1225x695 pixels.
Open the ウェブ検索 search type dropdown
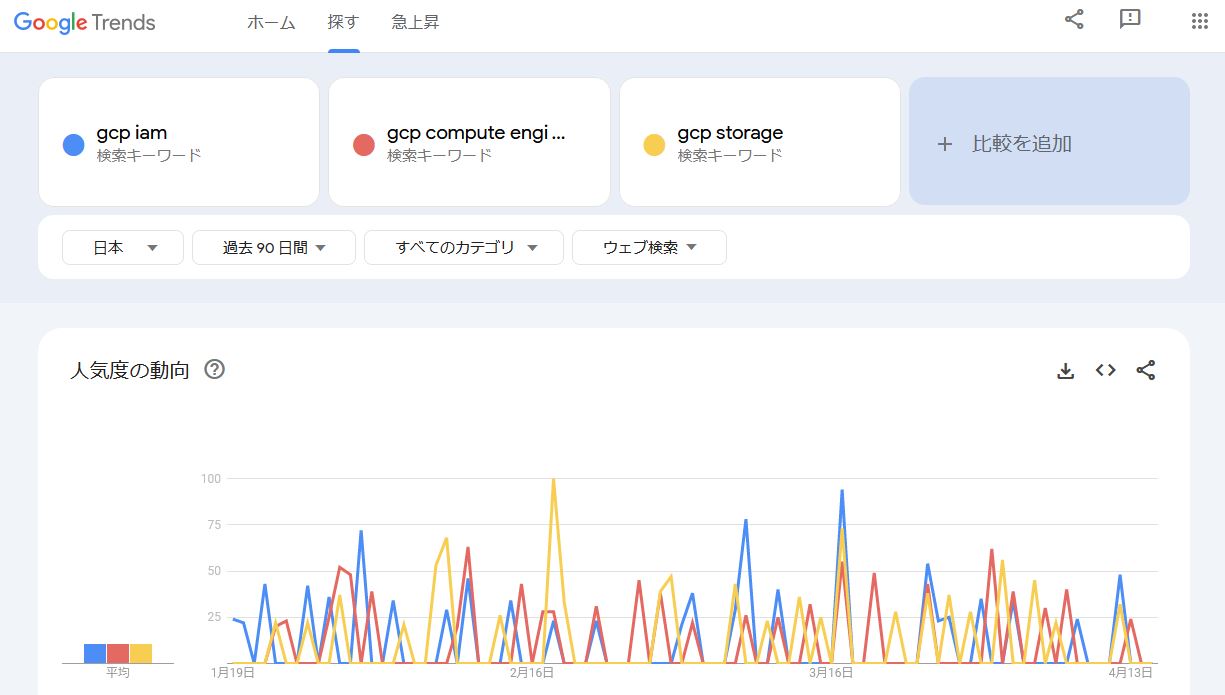point(649,248)
